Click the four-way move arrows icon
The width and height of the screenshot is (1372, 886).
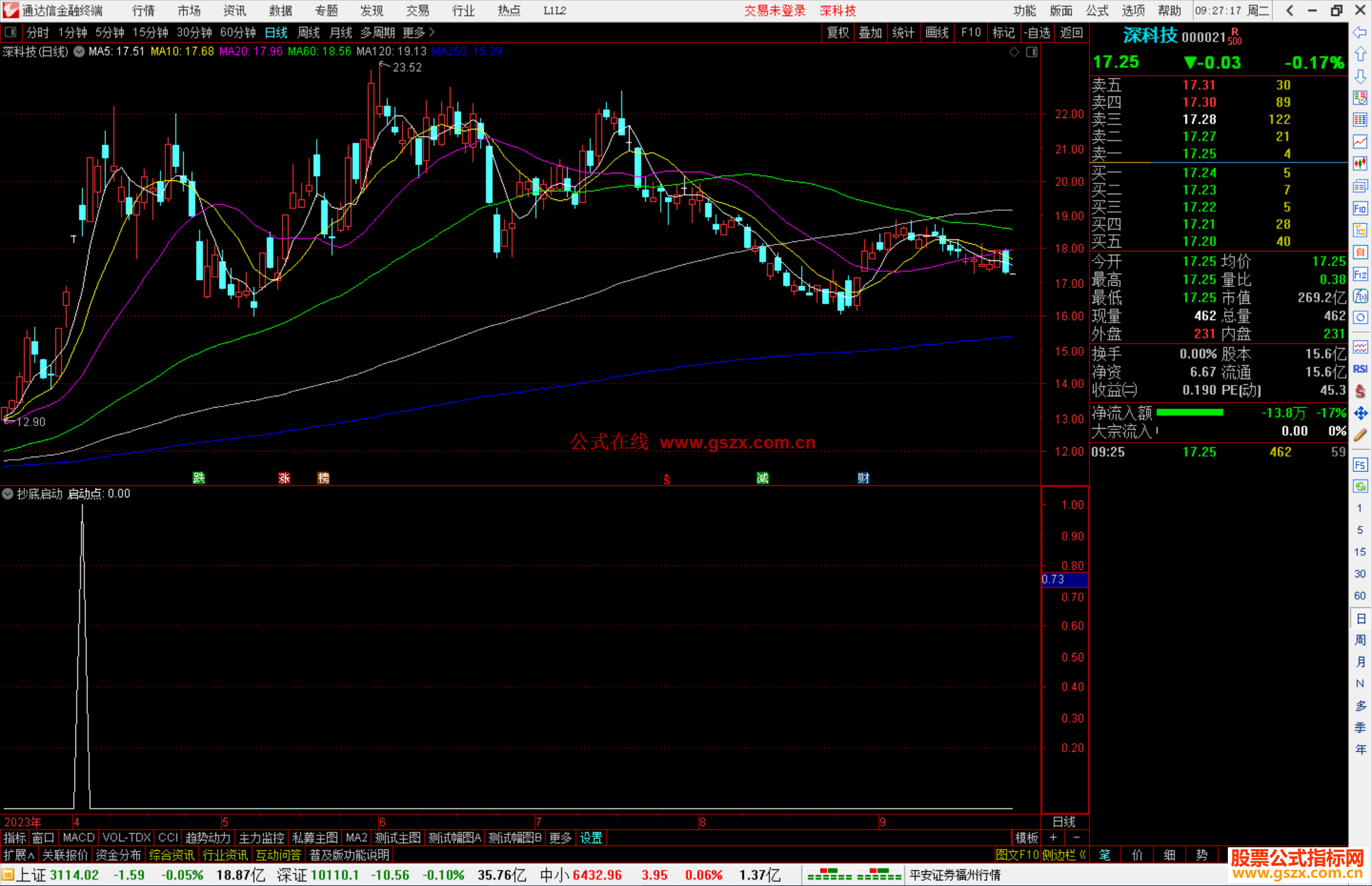1360,413
